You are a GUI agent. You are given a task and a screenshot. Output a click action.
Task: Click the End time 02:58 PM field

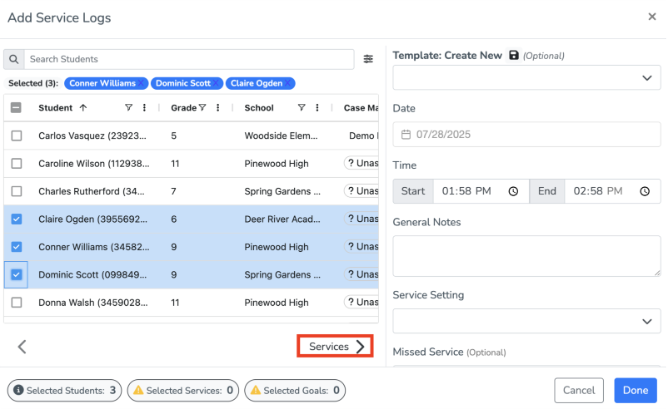point(613,192)
